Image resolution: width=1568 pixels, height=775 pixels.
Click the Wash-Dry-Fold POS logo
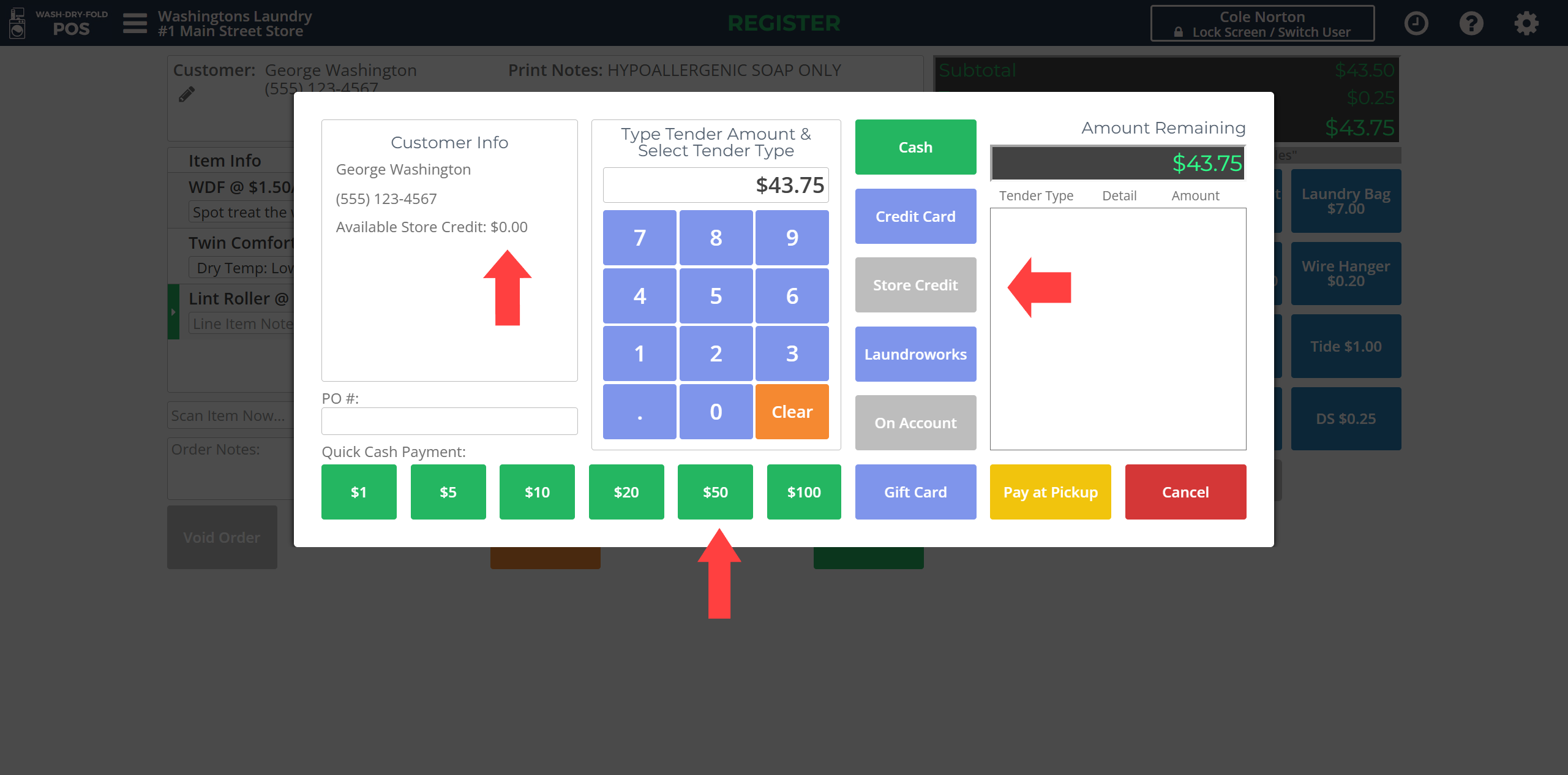point(58,23)
